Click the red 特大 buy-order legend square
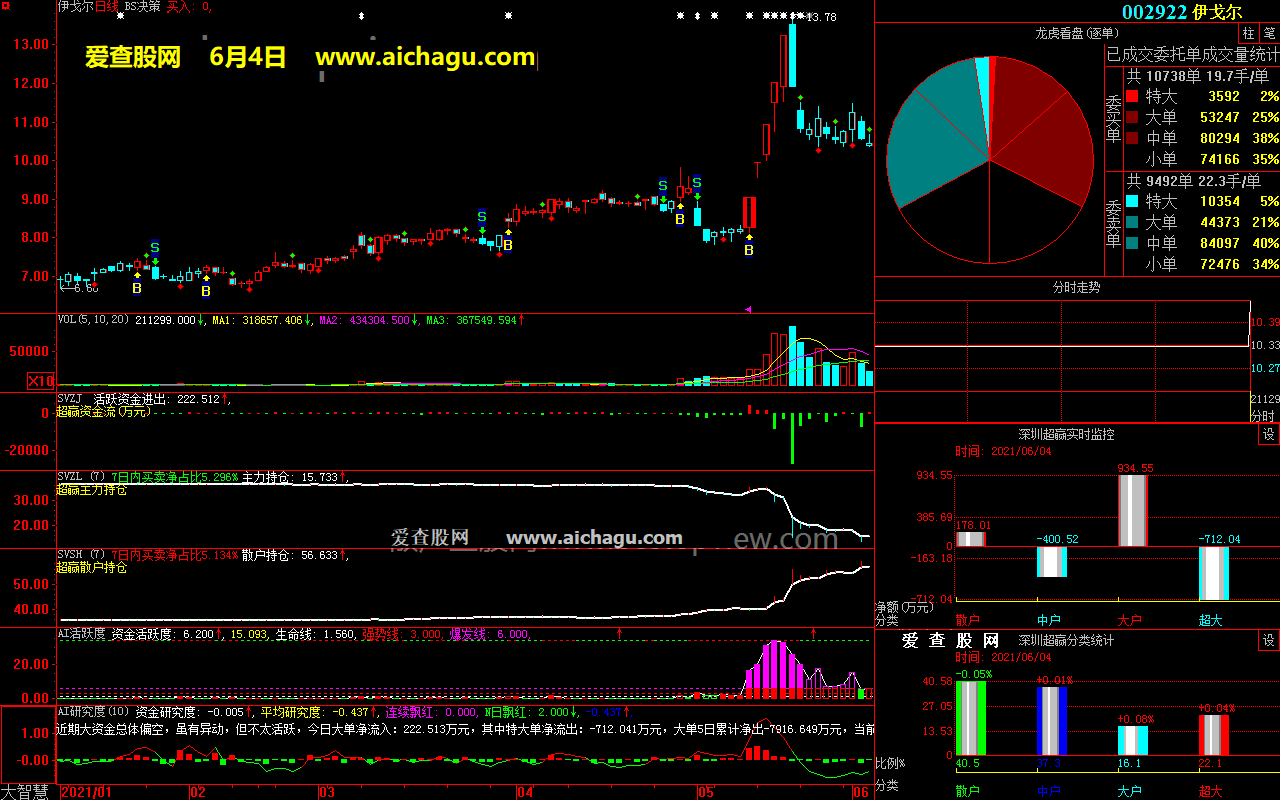 pyautogui.click(x=1132, y=96)
